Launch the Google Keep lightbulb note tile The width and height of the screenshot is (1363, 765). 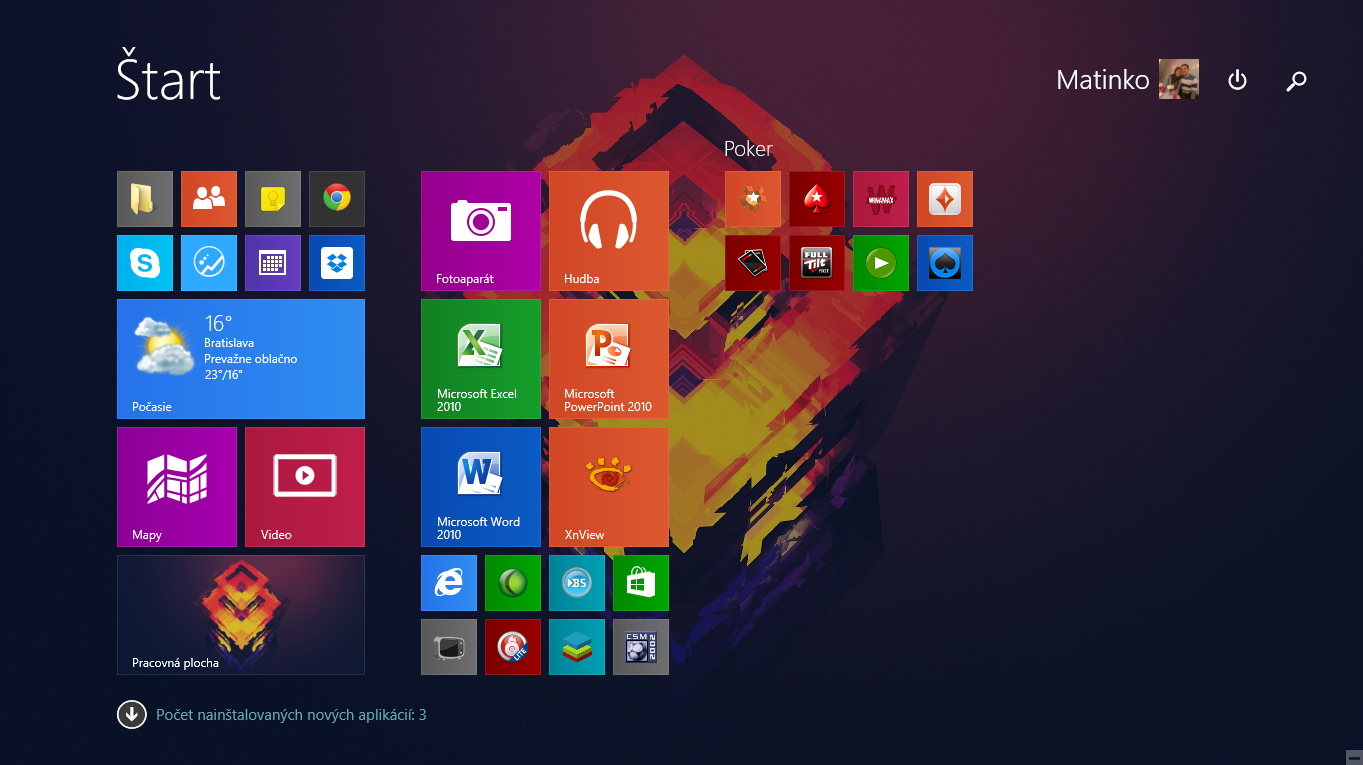[273, 199]
